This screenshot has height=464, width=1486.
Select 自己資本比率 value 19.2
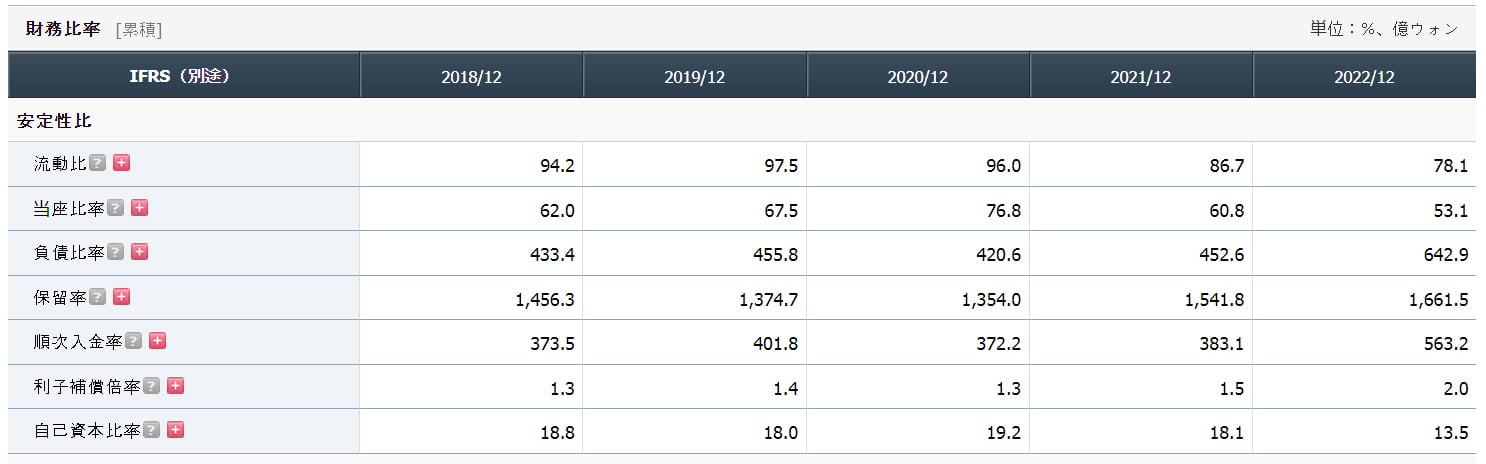point(1003,433)
